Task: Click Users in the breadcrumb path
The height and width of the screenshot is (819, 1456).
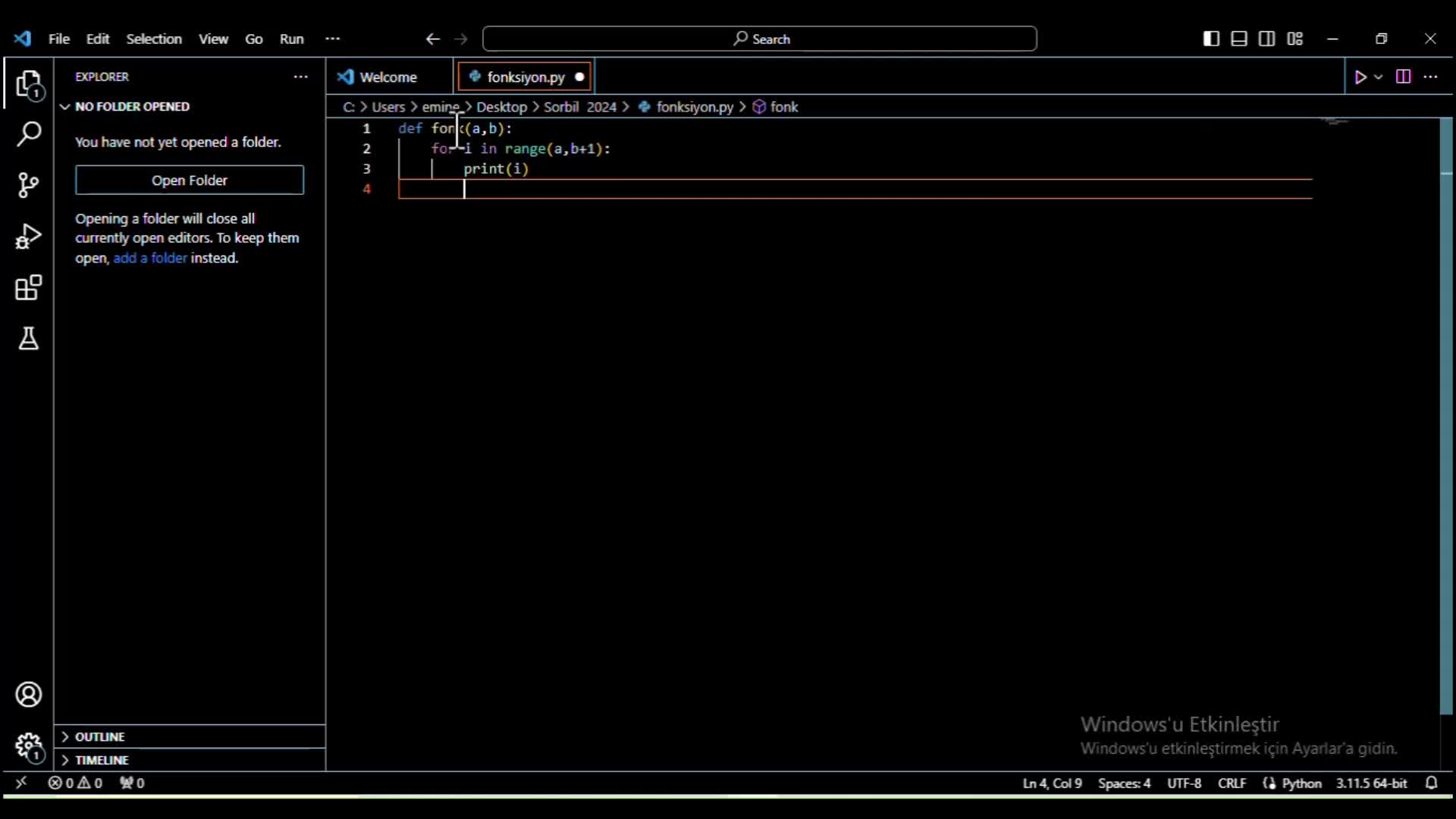Action: tap(388, 107)
